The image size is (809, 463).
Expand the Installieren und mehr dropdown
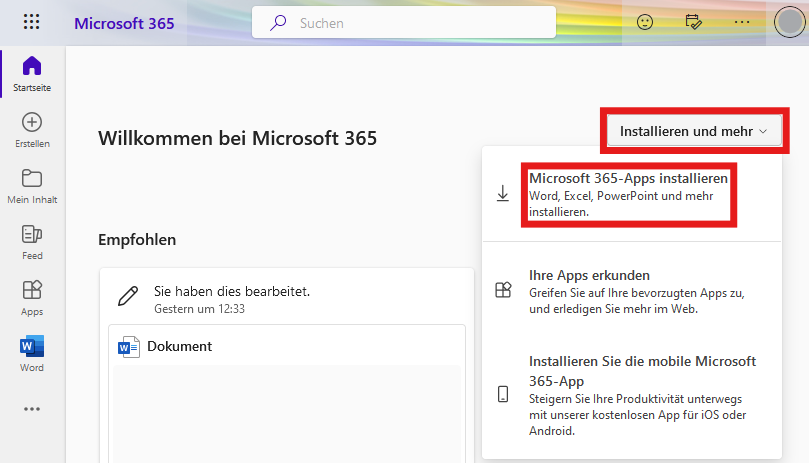[693, 131]
